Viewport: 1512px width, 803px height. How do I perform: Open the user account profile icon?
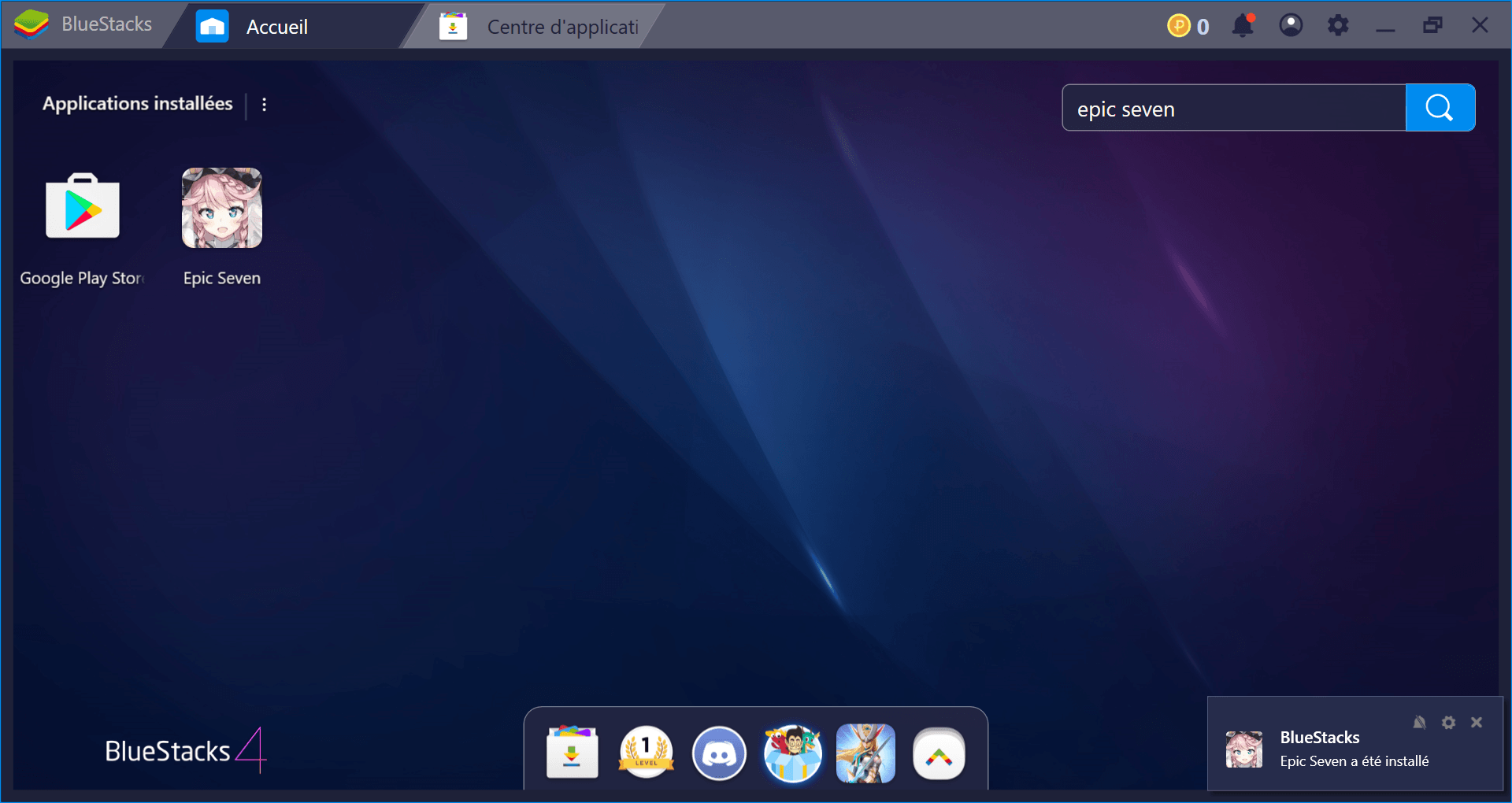1291,25
